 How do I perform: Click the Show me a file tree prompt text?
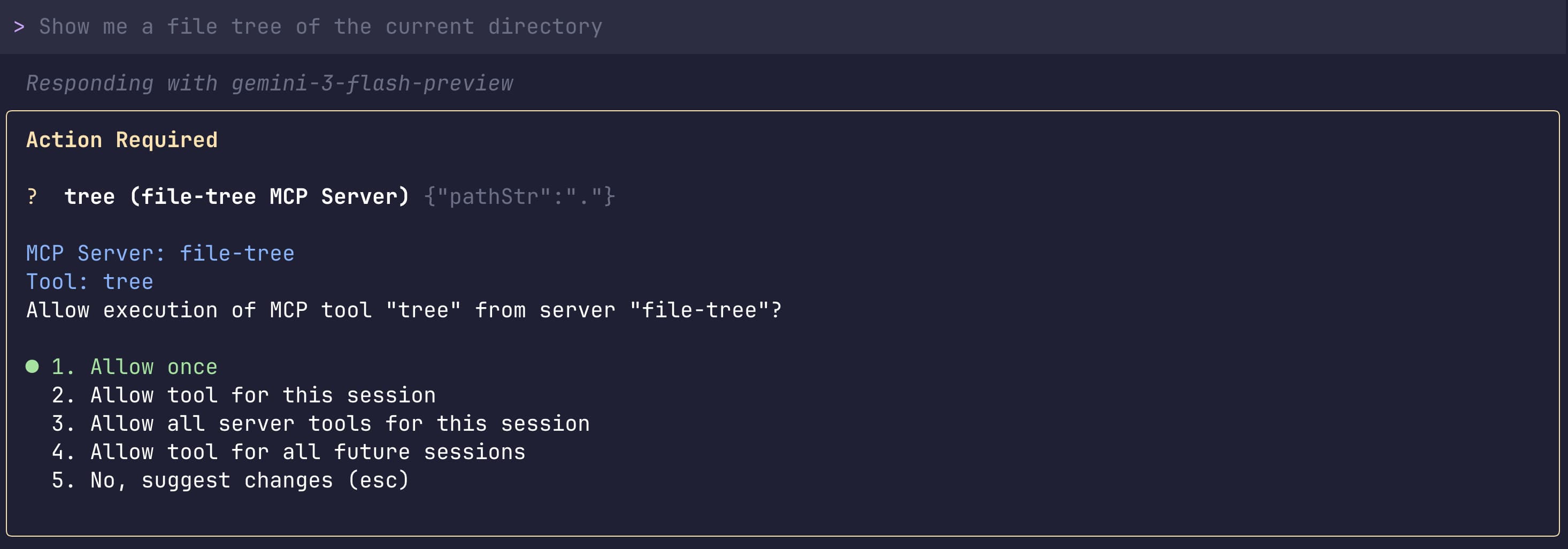point(321,26)
